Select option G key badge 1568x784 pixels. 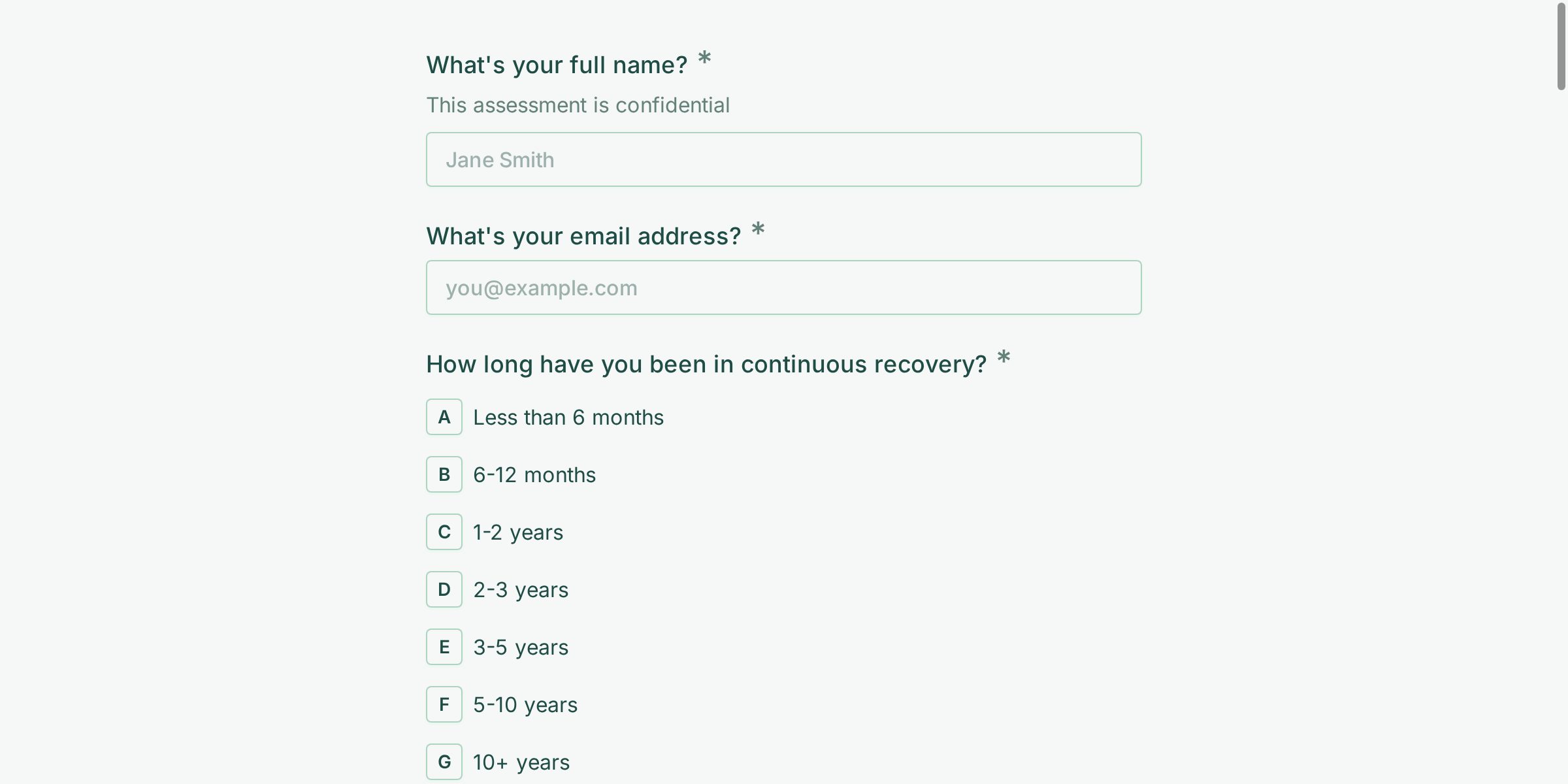[x=444, y=762]
